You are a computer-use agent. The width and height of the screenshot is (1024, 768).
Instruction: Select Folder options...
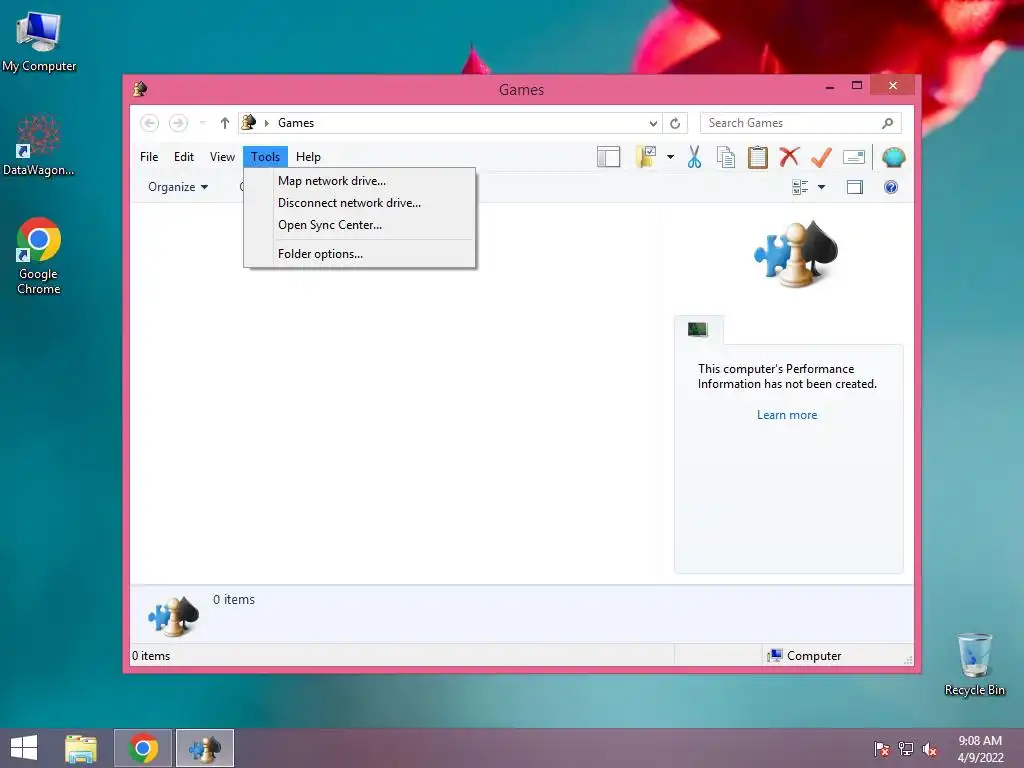click(359, 254)
